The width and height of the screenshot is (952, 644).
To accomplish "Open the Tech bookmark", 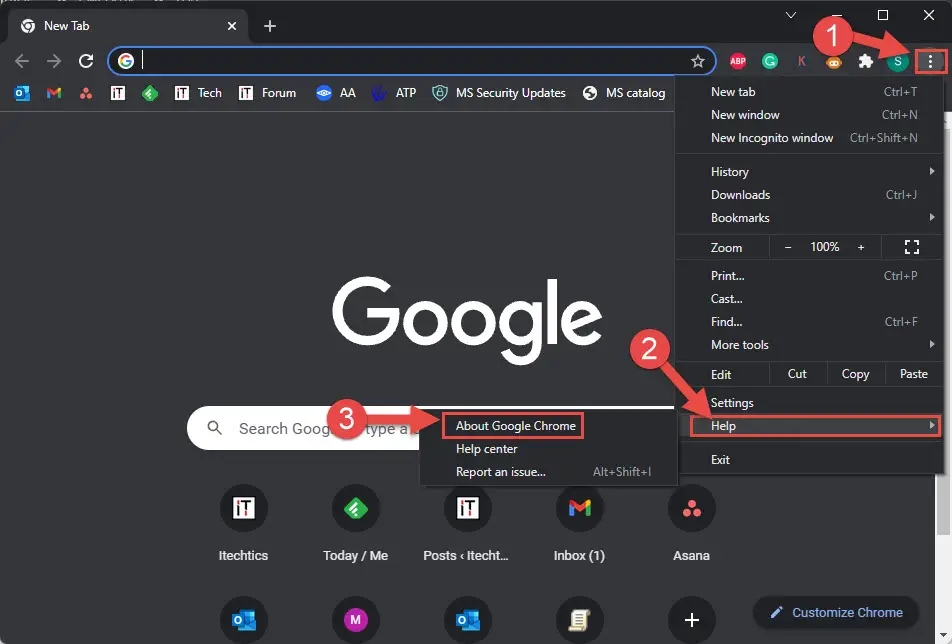I will pyautogui.click(x=198, y=93).
